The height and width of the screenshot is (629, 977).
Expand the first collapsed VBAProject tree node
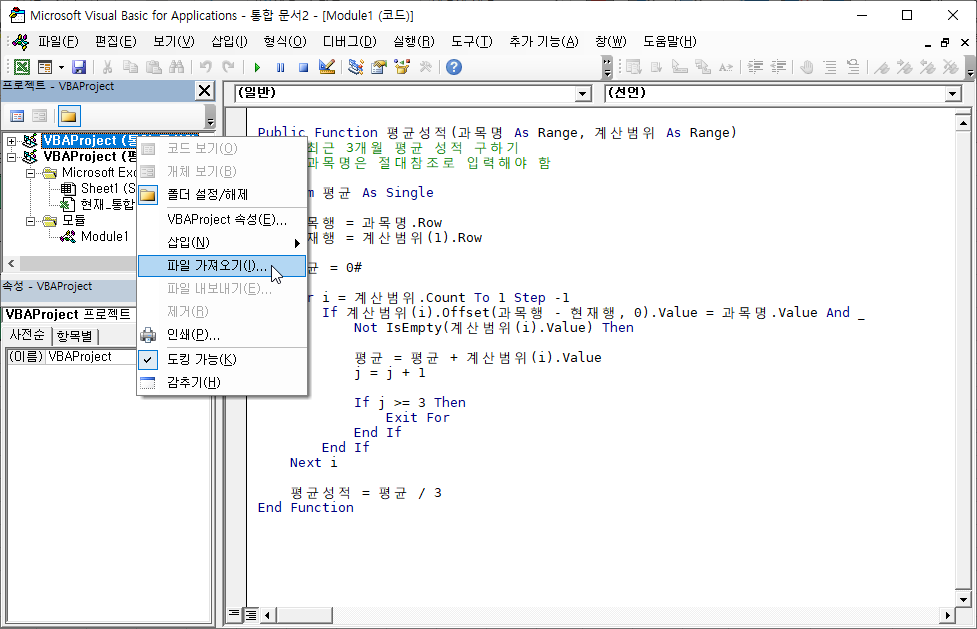[x=11, y=141]
